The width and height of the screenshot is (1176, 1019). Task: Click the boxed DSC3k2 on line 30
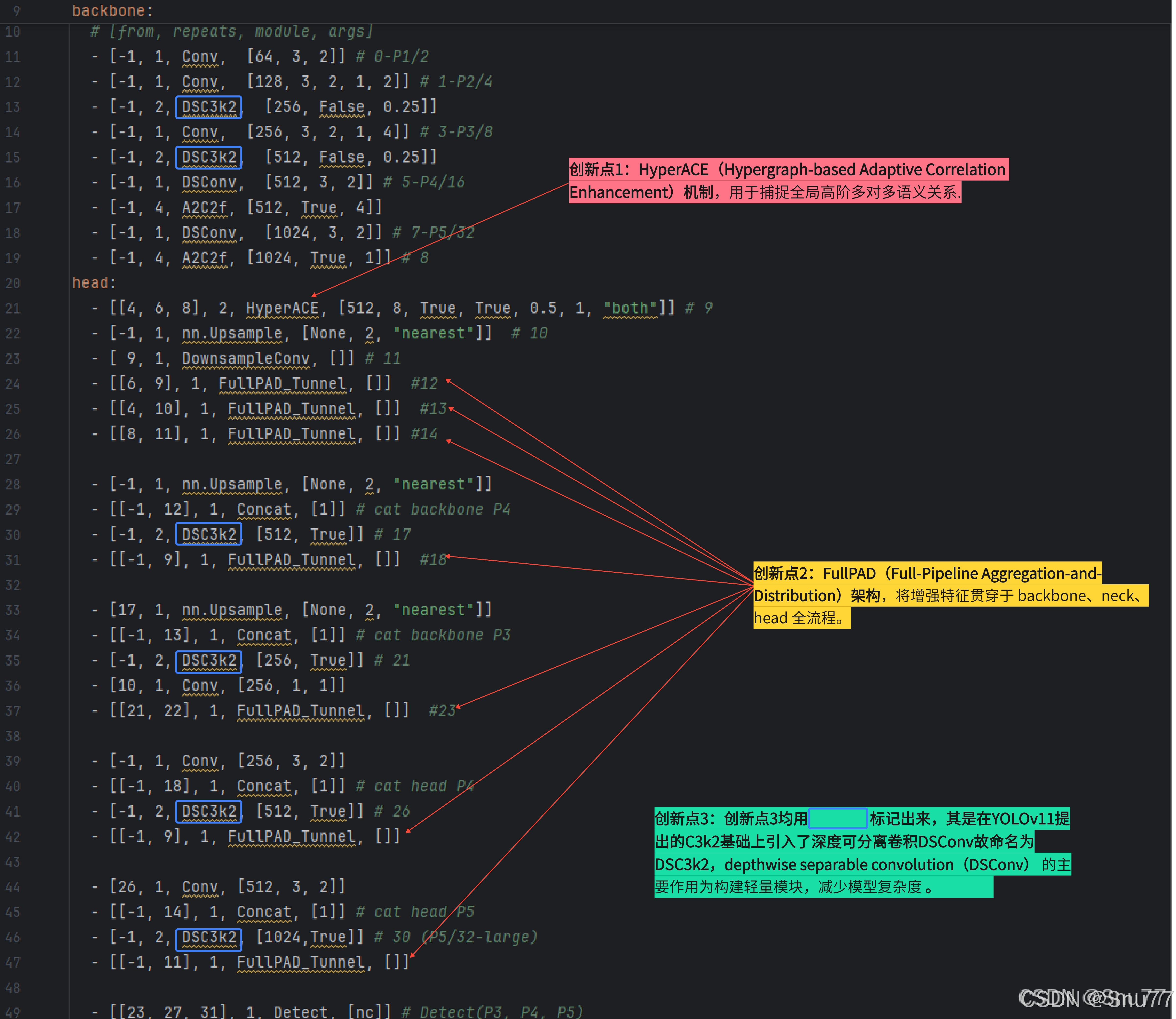tap(209, 534)
